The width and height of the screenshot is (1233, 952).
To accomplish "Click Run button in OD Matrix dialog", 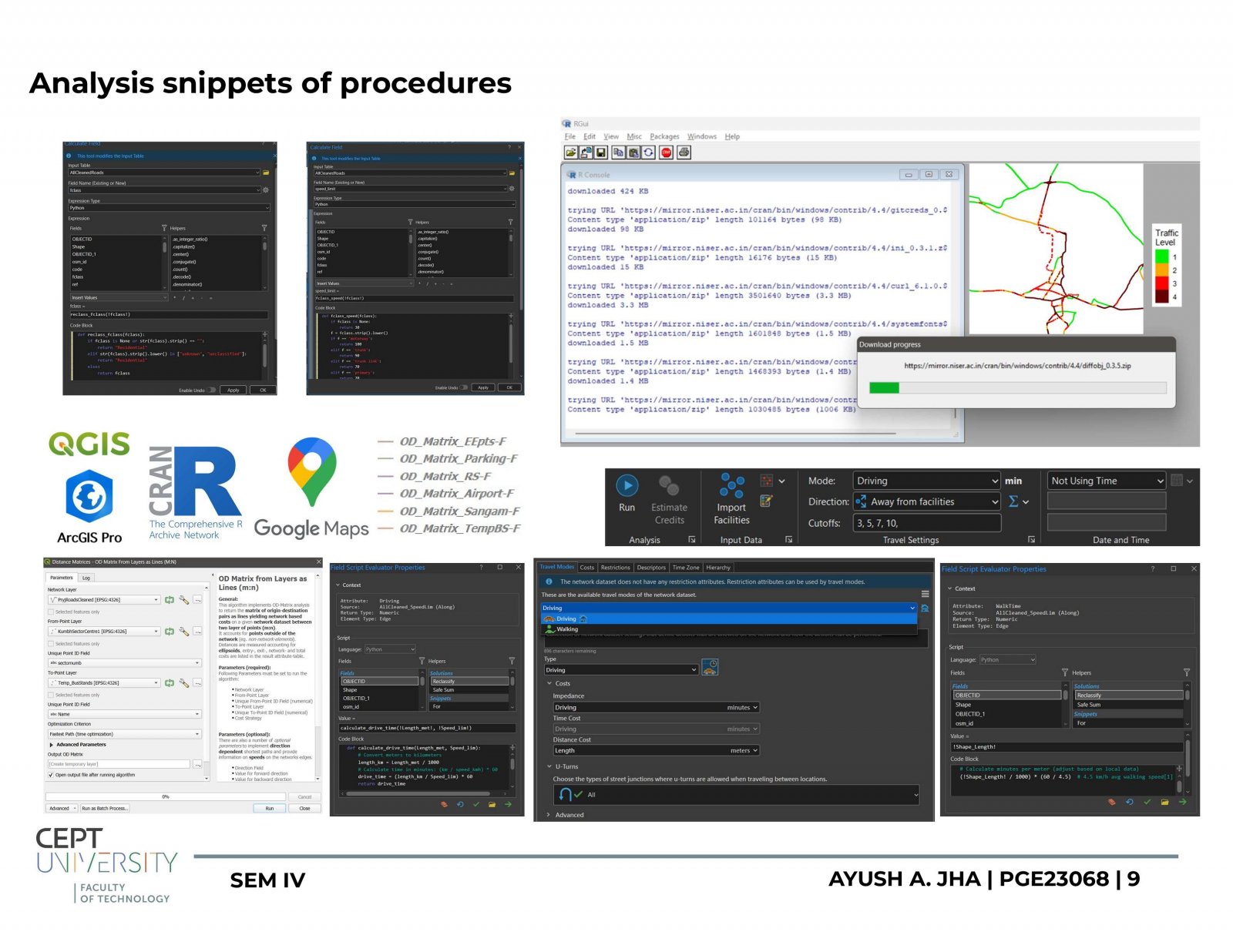I will click(x=270, y=808).
